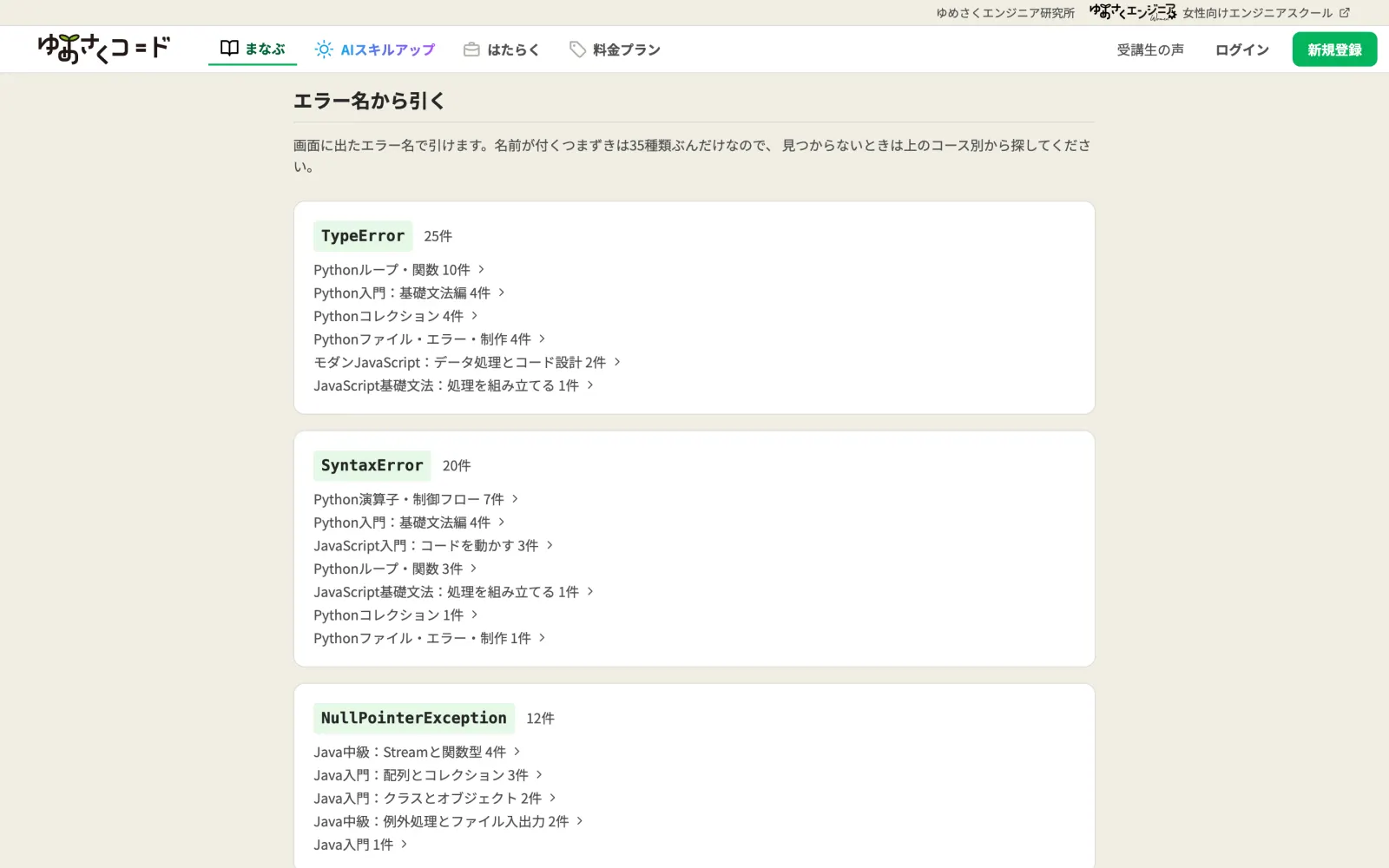Open the まなぶ tab
The width and height of the screenshot is (1389, 868).
coord(253,49)
